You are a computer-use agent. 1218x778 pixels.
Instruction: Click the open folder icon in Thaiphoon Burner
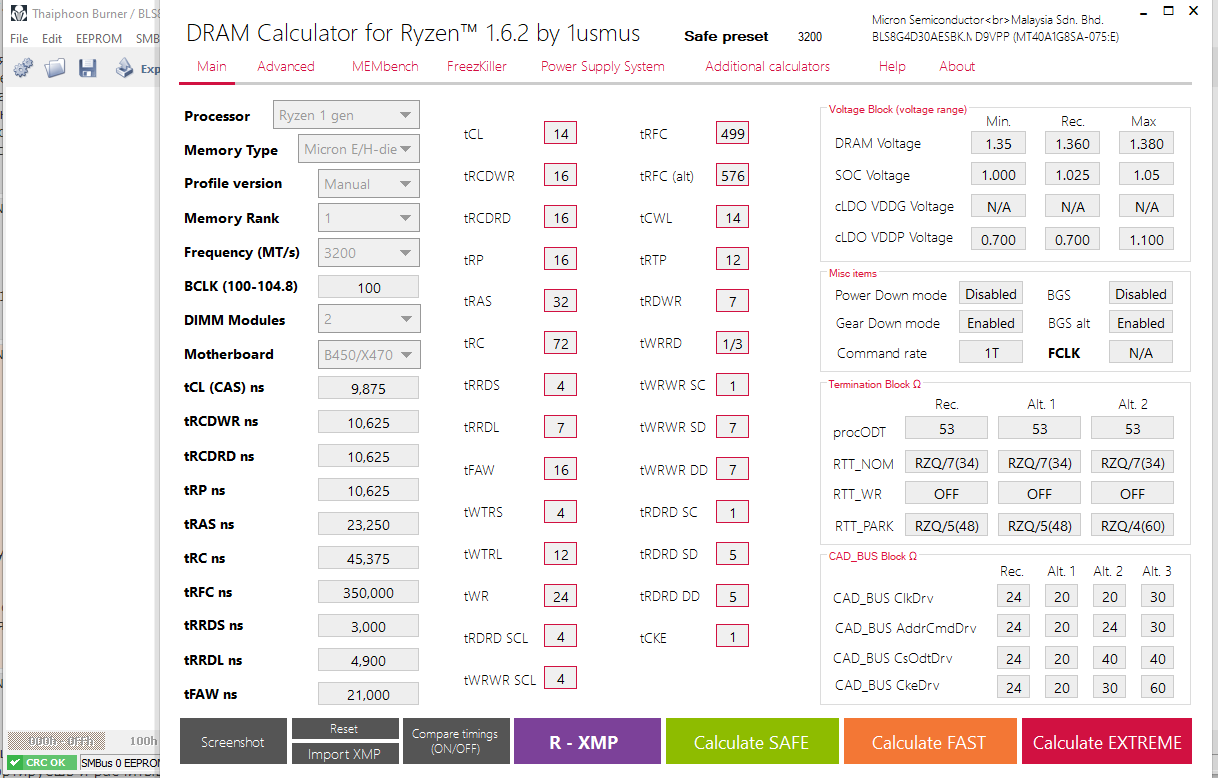tap(55, 68)
